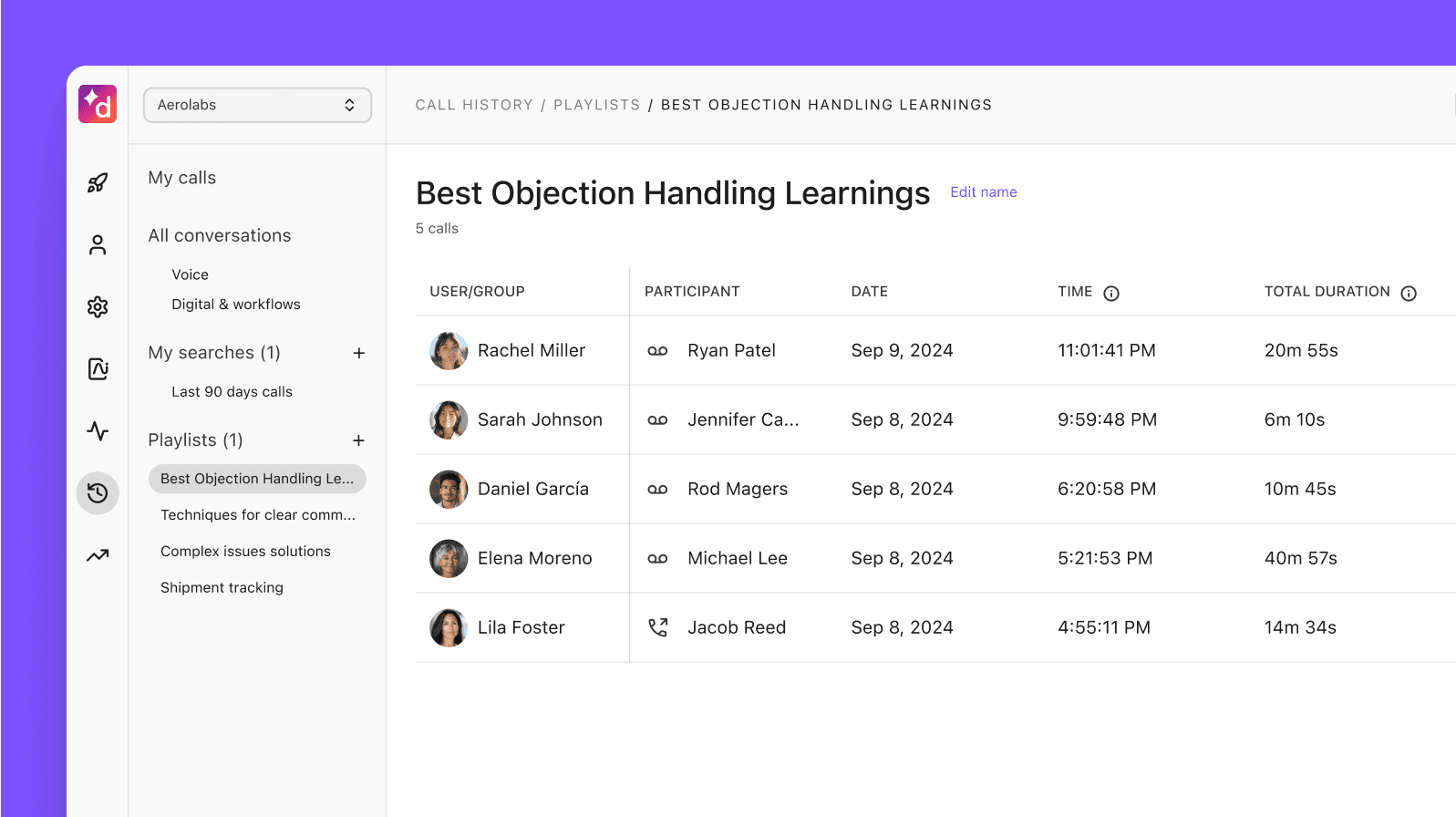Image resolution: width=1456 pixels, height=817 pixels.
Task: Click Rachel Miller's avatar thumbnail
Action: [449, 351]
